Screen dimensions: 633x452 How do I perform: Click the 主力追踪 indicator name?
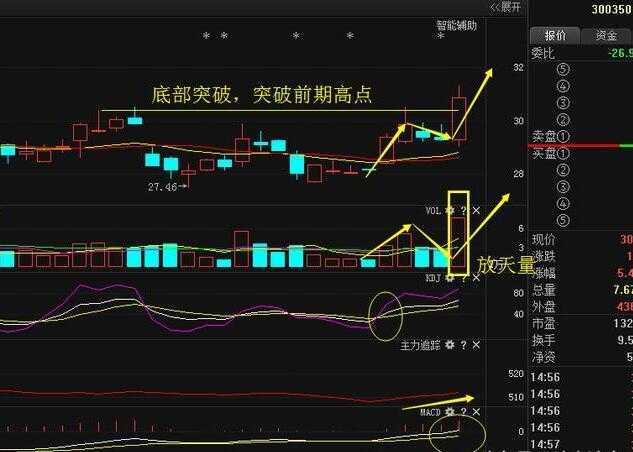pyautogui.click(x=420, y=345)
